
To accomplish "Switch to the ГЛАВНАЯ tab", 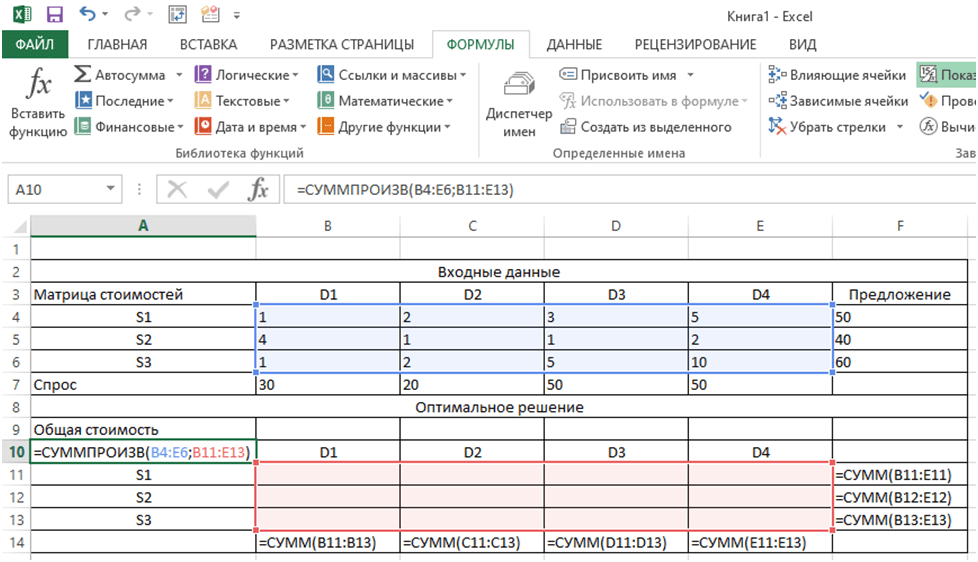I will click(x=117, y=44).
